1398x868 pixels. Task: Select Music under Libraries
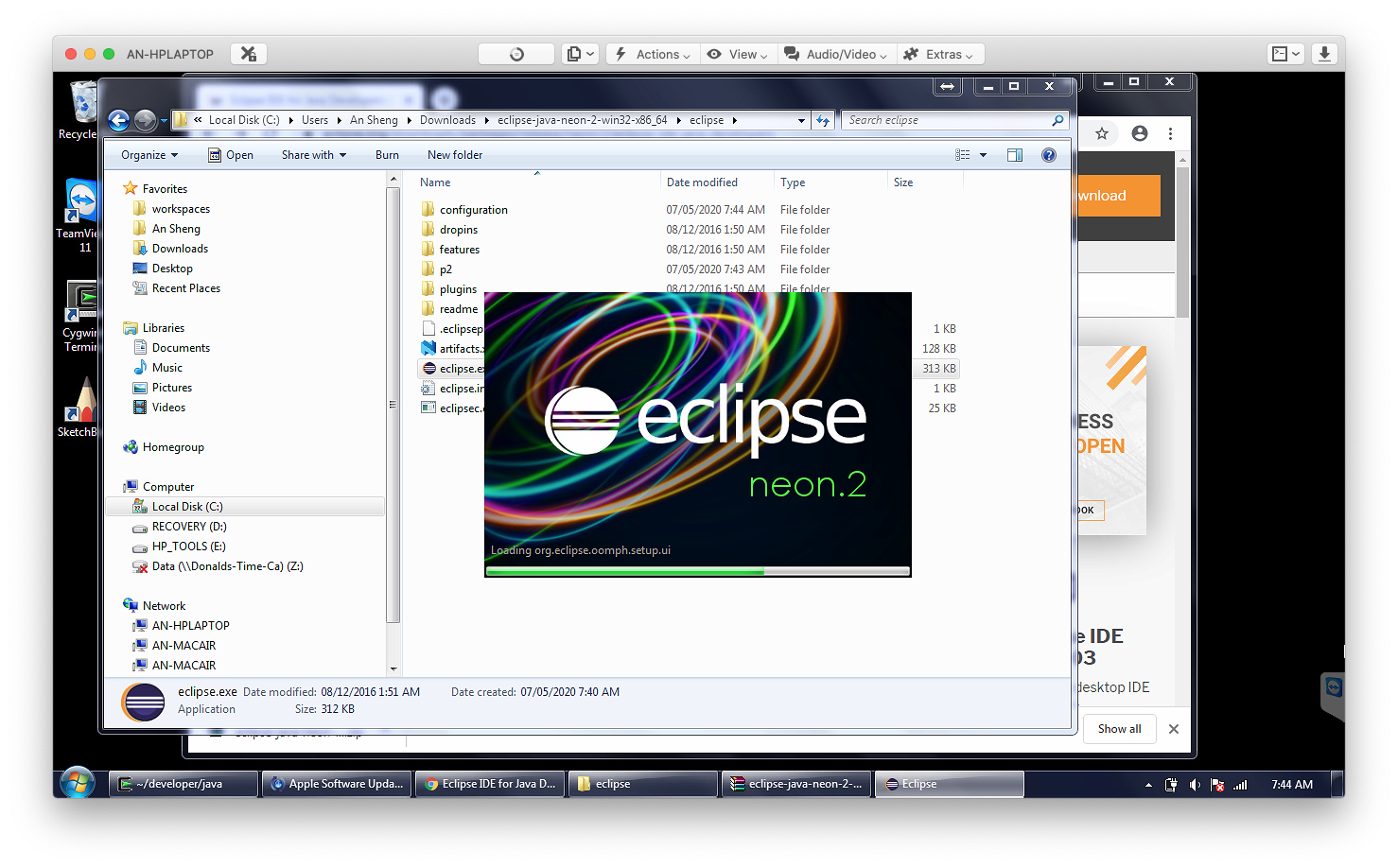[166, 368]
